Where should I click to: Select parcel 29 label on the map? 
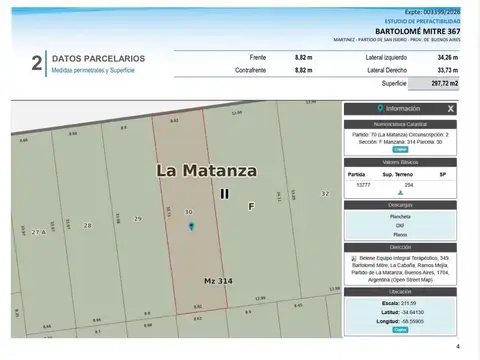coord(138,219)
